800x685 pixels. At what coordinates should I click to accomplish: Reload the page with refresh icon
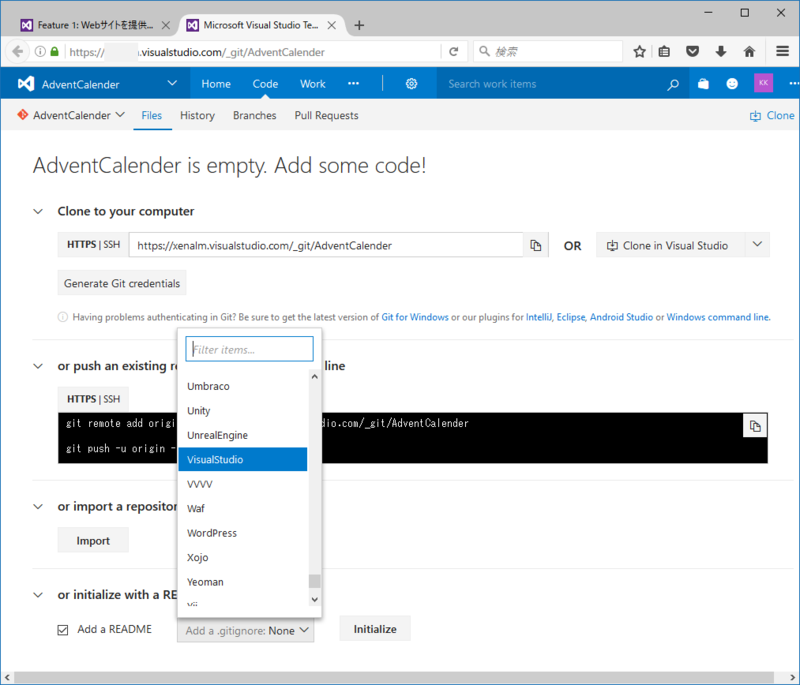454,52
